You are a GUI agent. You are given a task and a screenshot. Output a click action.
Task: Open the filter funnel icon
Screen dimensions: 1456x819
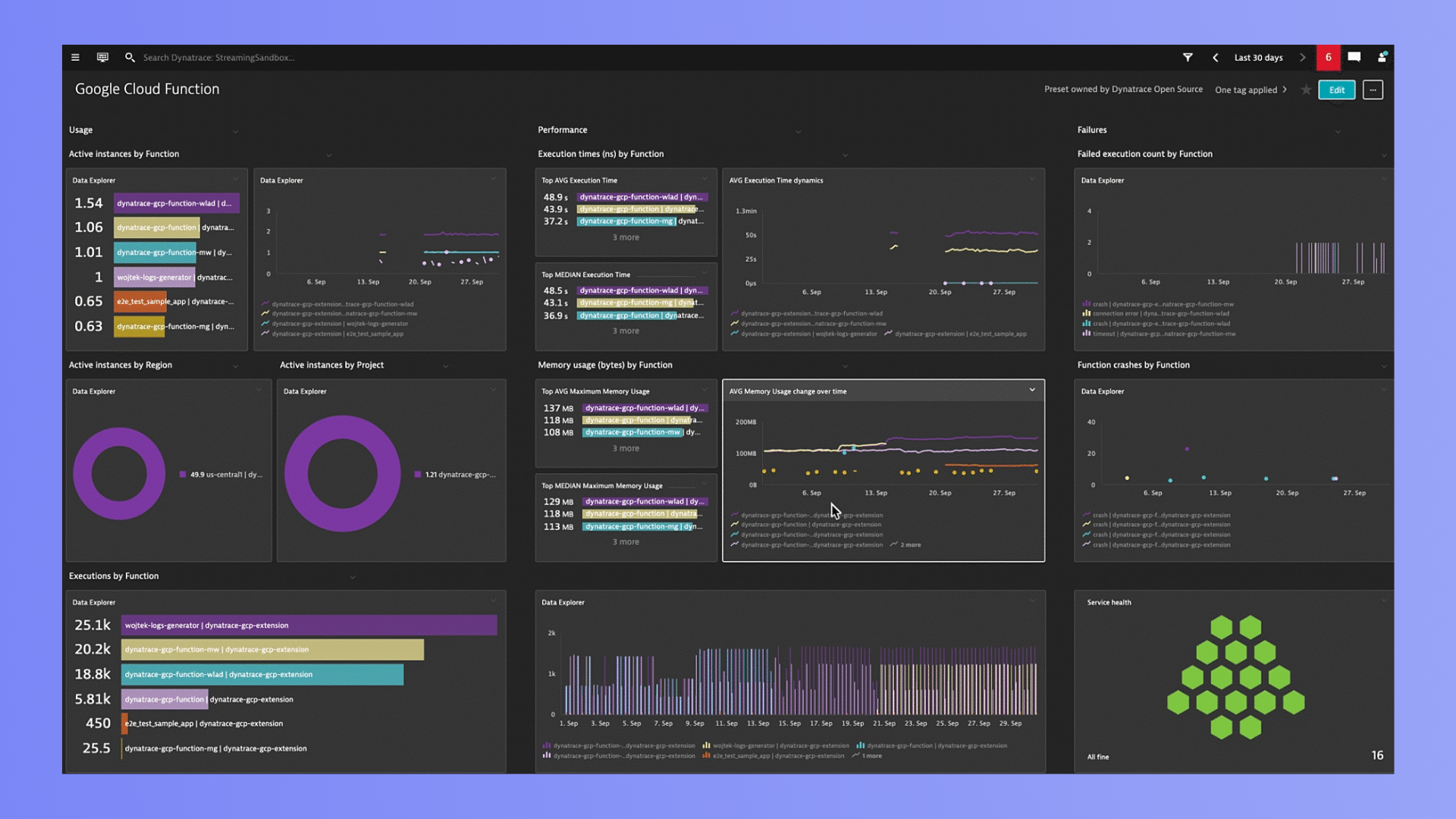coord(1188,58)
